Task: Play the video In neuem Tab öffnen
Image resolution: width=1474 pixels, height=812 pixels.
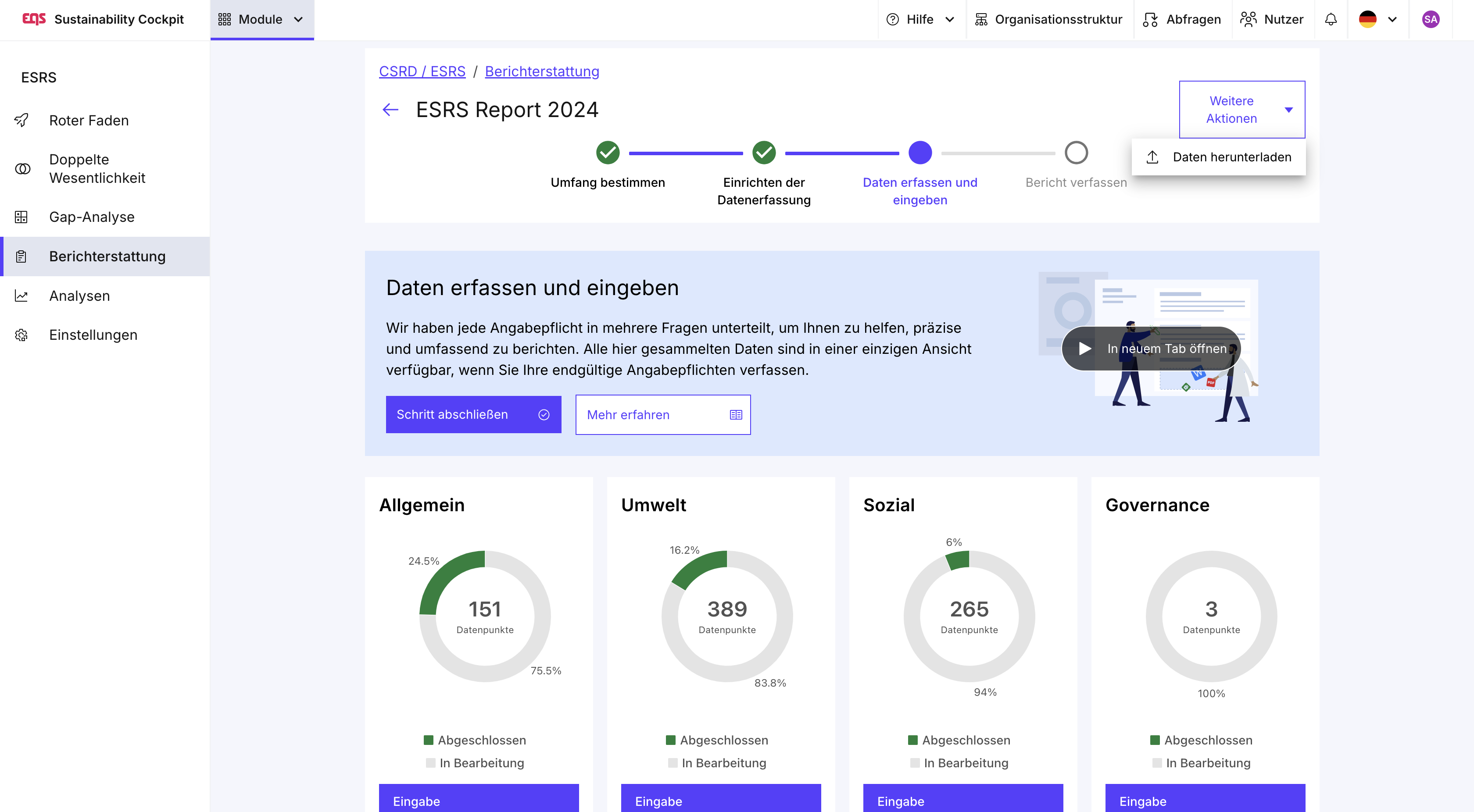Action: click(1151, 348)
